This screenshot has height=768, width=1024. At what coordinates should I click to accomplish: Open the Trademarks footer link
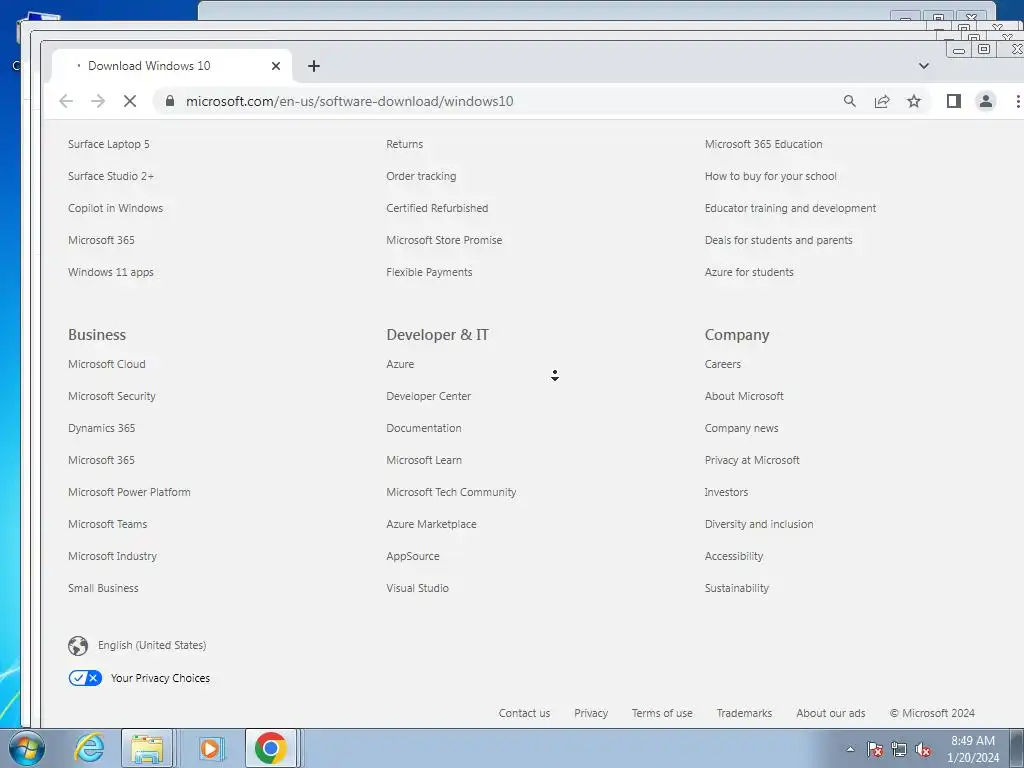point(744,713)
